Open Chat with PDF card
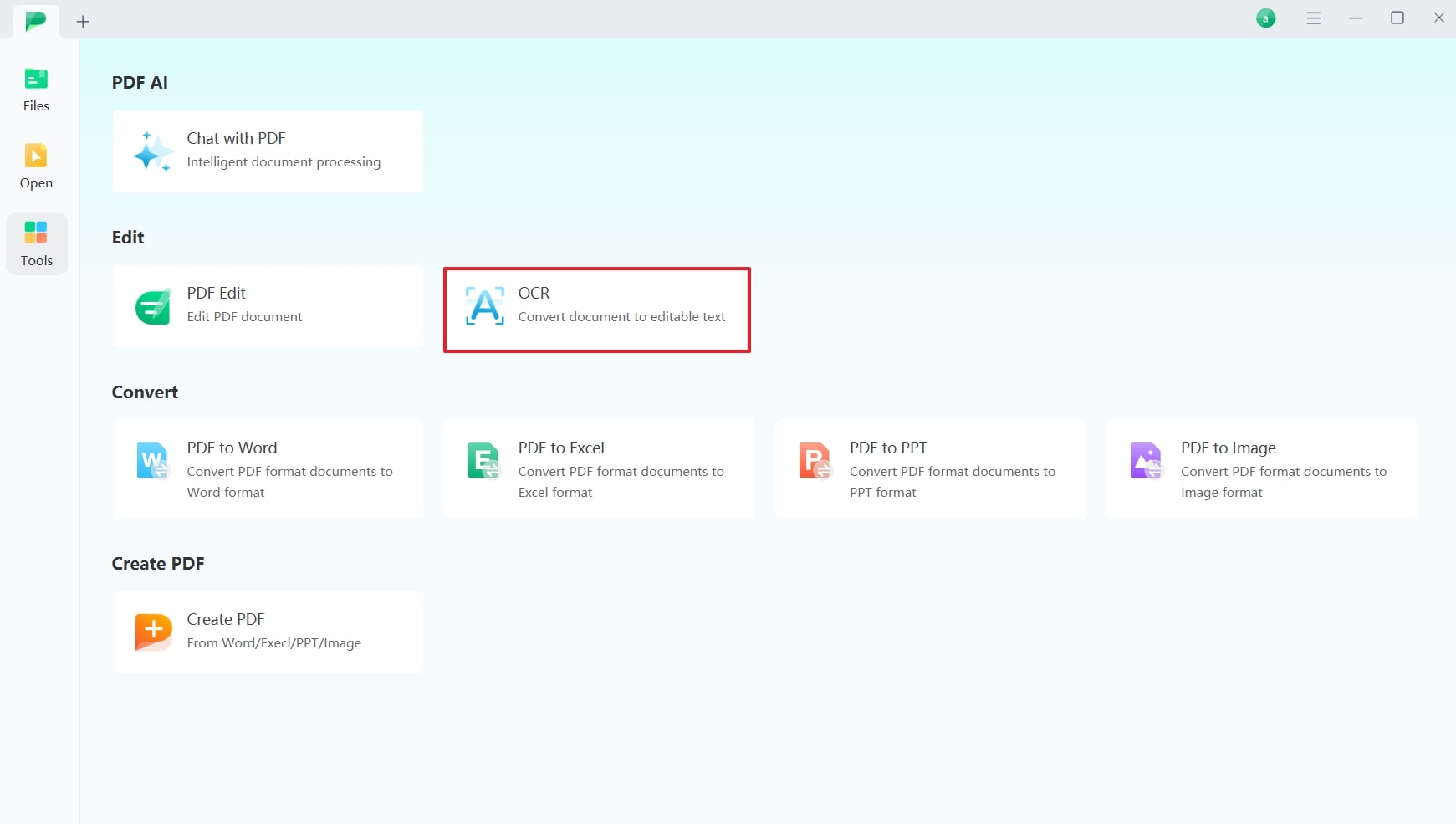The height and width of the screenshot is (824, 1456). [x=268, y=151]
